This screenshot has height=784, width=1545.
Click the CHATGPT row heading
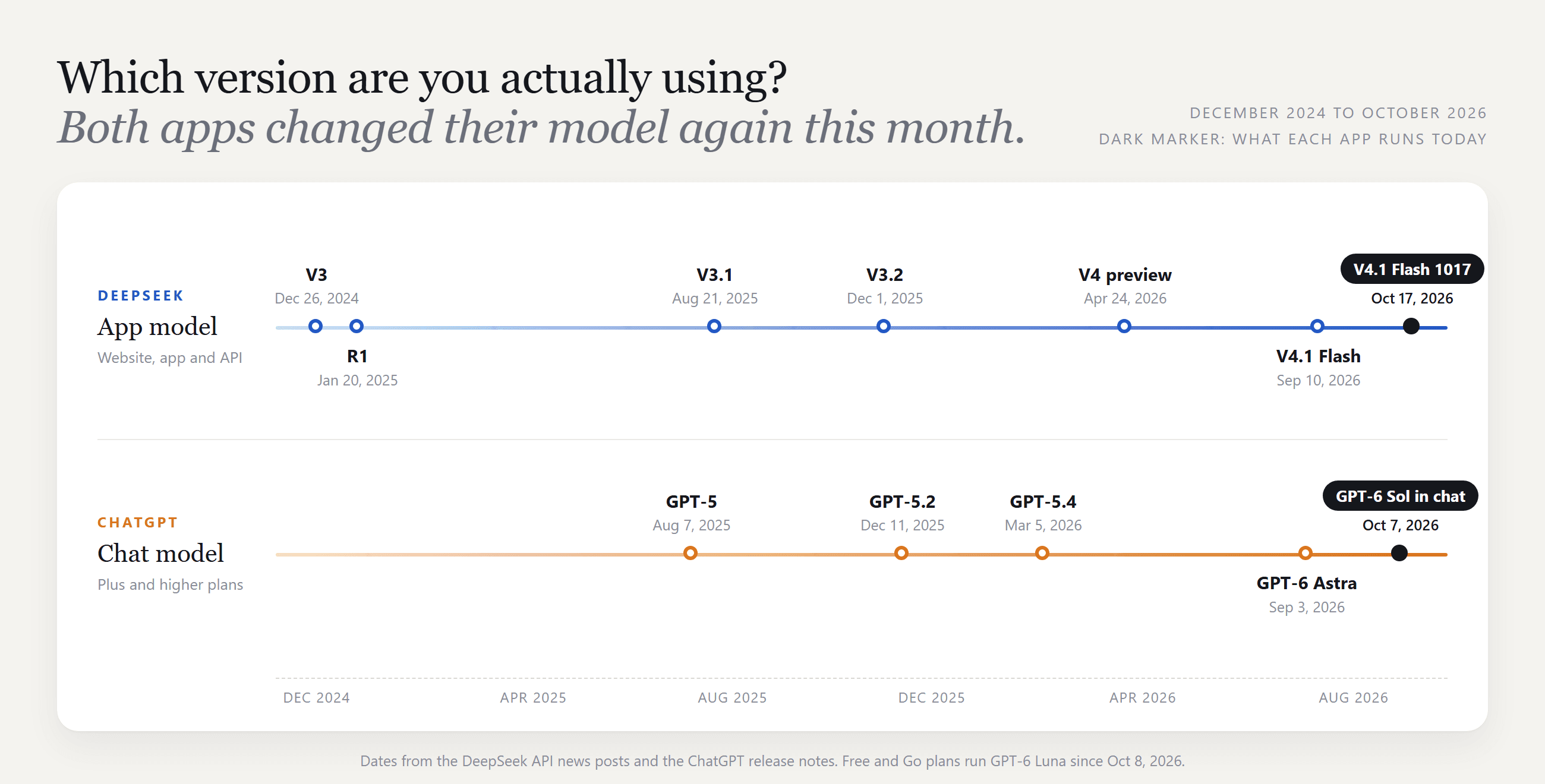click(138, 522)
